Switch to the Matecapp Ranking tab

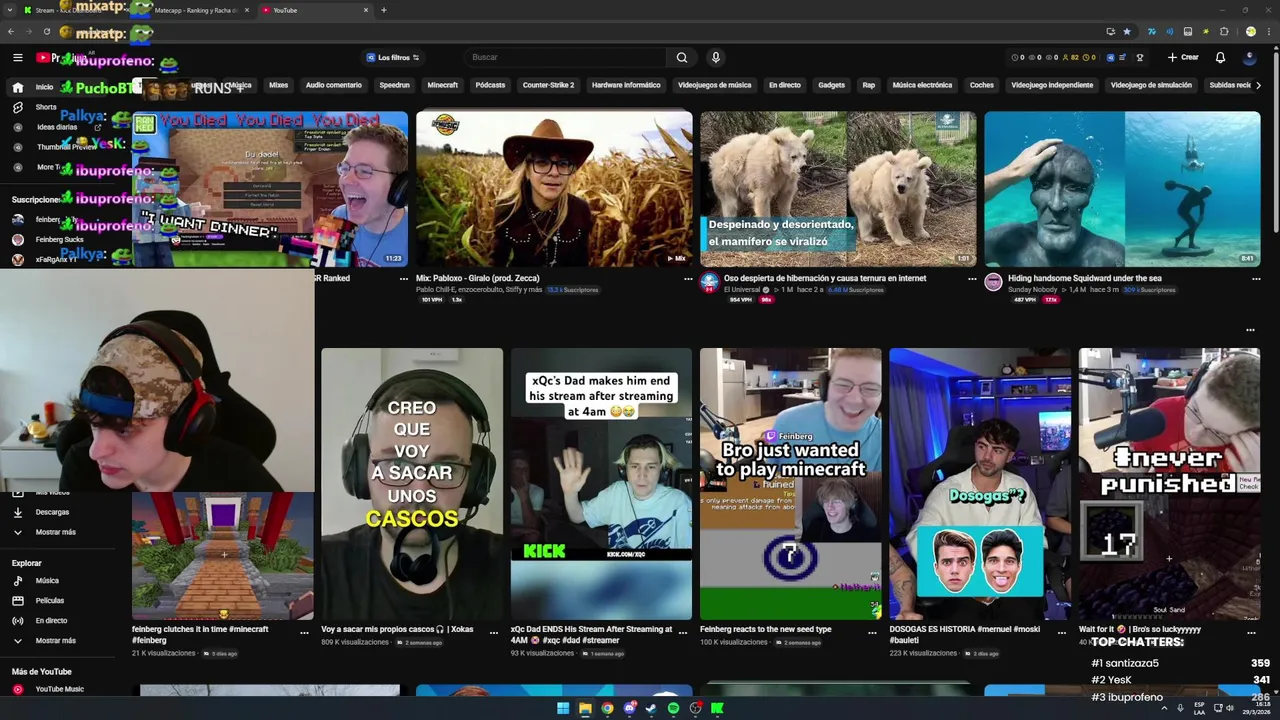(x=196, y=10)
